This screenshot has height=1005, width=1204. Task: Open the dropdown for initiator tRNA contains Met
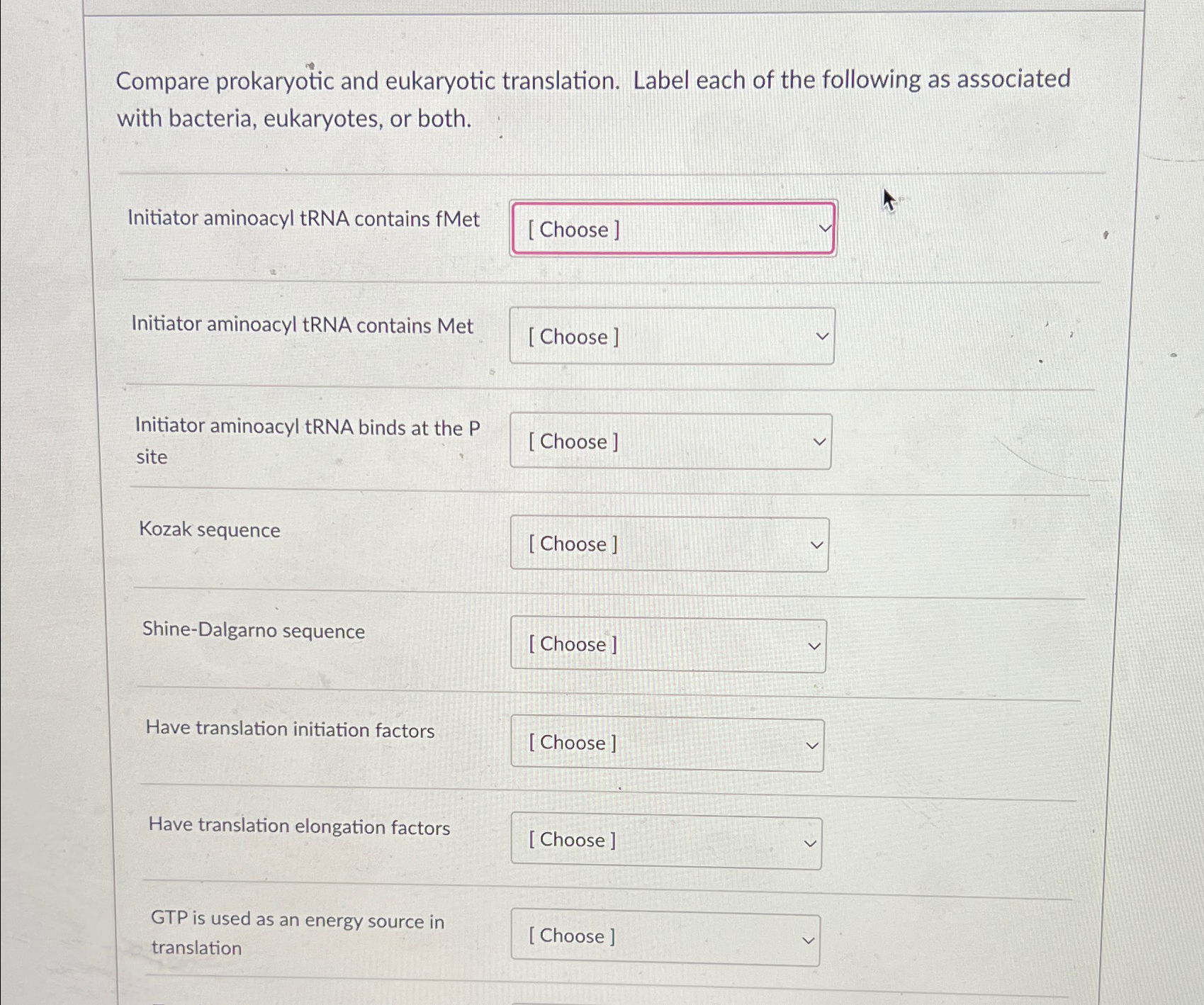(670, 337)
